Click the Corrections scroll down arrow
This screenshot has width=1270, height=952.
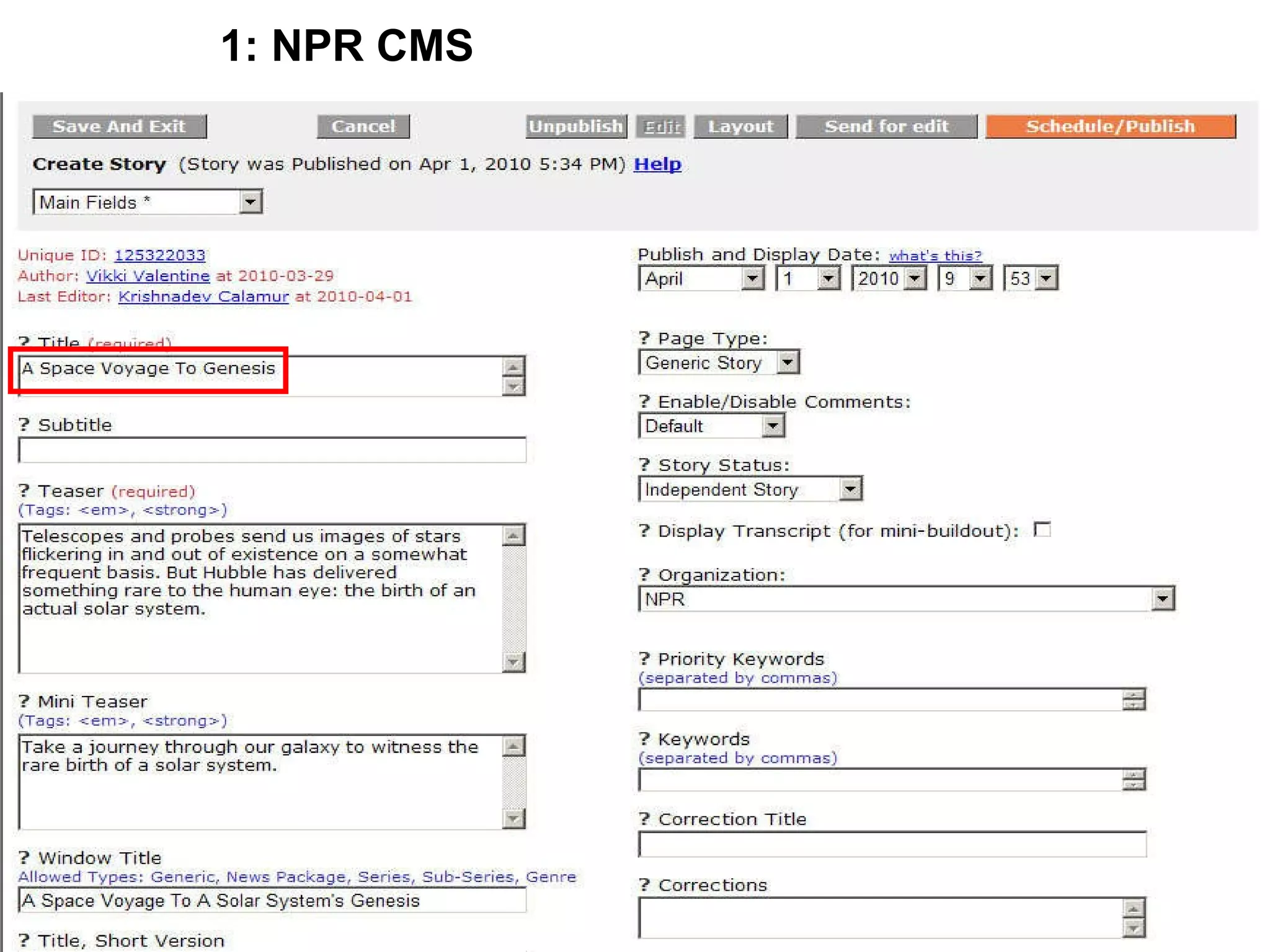(1134, 928)
